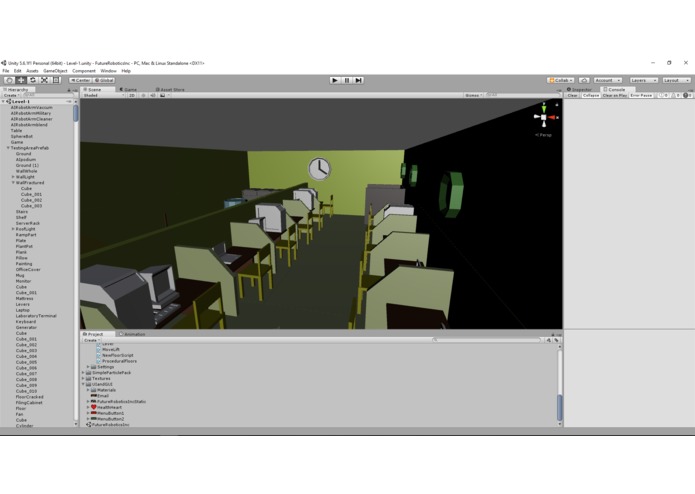This screenshot has height=494, width=695.
Task: Open the Assets menu
Action: pos(32,71)
